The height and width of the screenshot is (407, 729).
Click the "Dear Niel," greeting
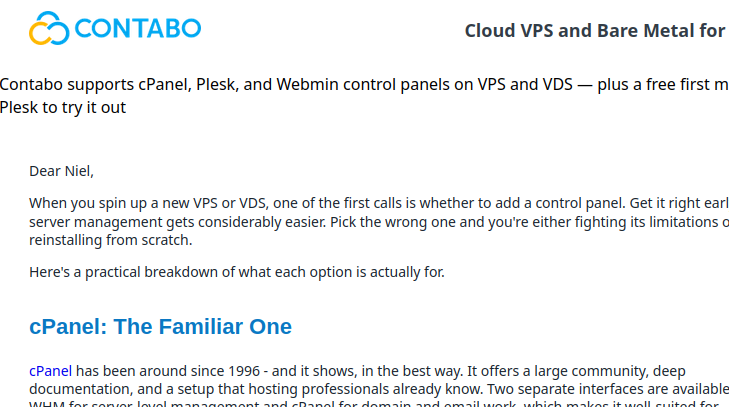click(x=67, y=170)
